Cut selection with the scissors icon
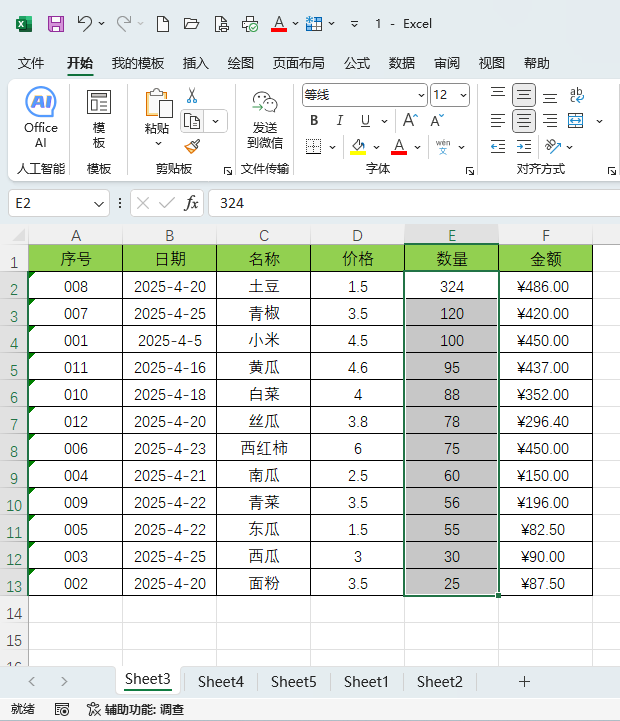This screenshot has width=620, height=721. (x=192, y=96)
